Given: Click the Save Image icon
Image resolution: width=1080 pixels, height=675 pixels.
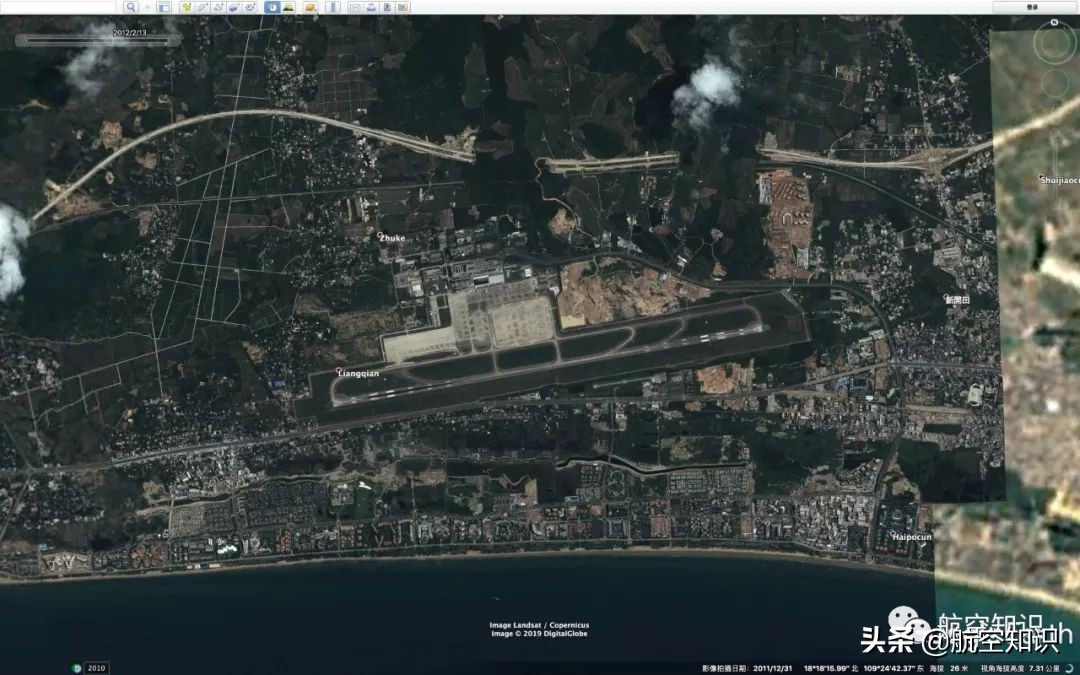Looking at the screenshot, I should pyautogui.click(x=387, y=7).
